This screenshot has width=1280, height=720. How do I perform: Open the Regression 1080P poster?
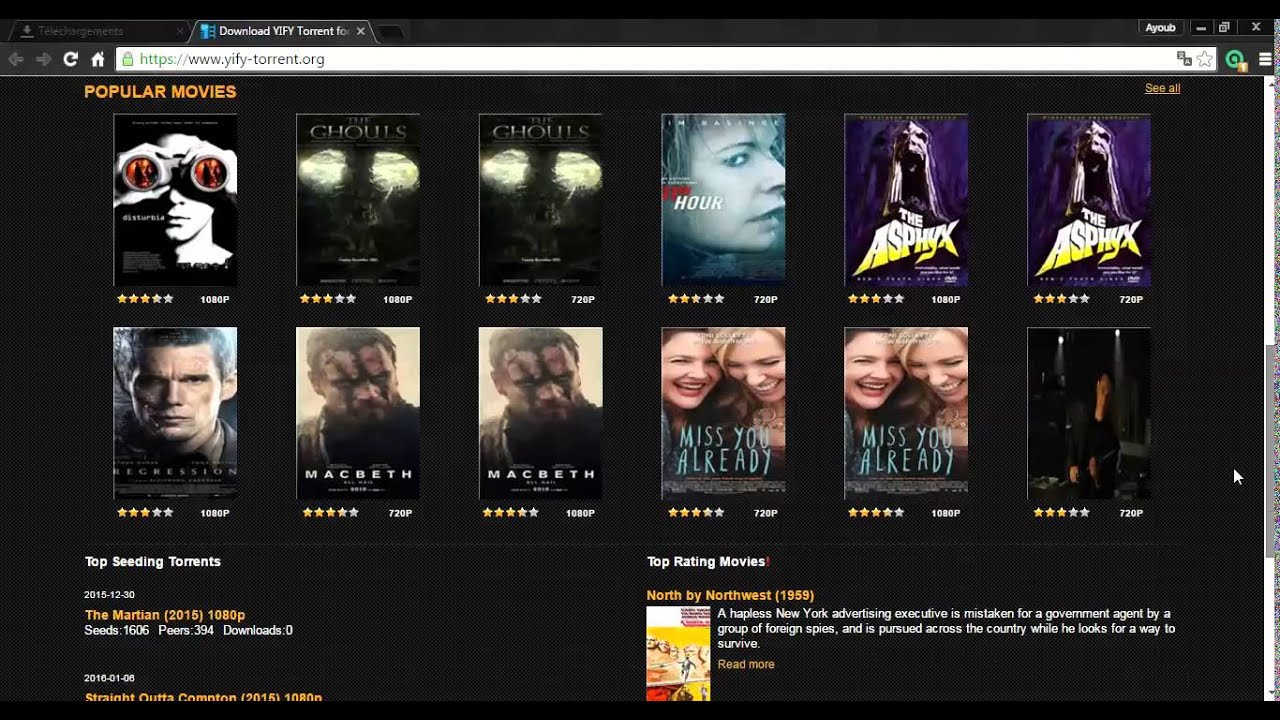pos(175,413)
